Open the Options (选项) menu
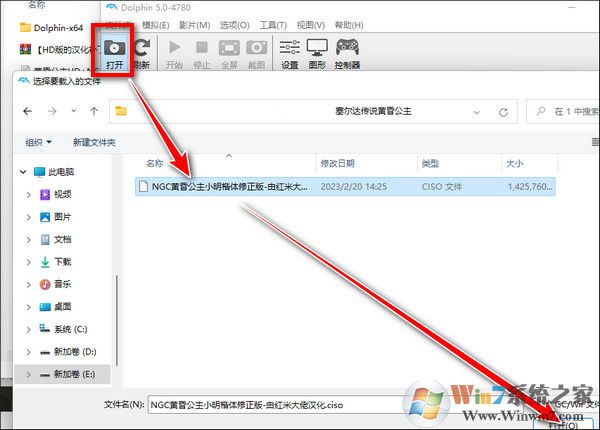 (x=235, y=25)
